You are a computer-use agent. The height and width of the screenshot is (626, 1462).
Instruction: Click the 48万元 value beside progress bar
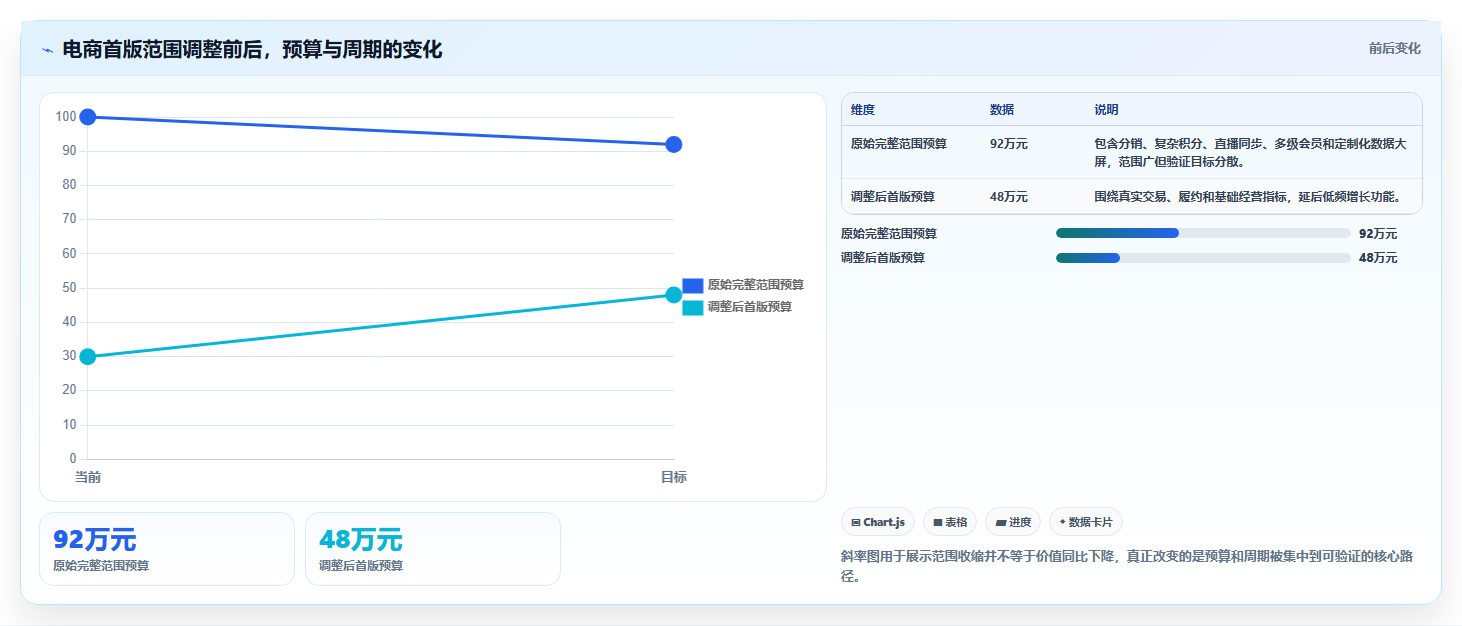click(x=1378, y=258)
